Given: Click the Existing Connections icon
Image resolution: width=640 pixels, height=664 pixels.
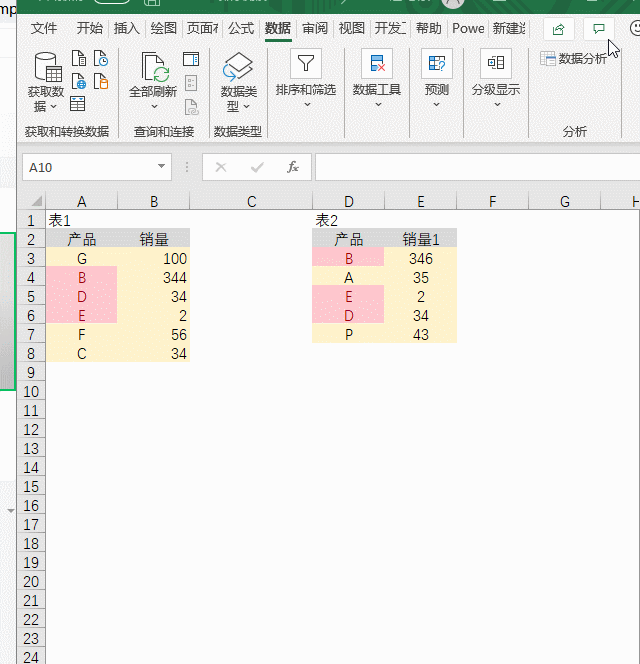Looking at the screenshot, I should [x=101, y=81].
